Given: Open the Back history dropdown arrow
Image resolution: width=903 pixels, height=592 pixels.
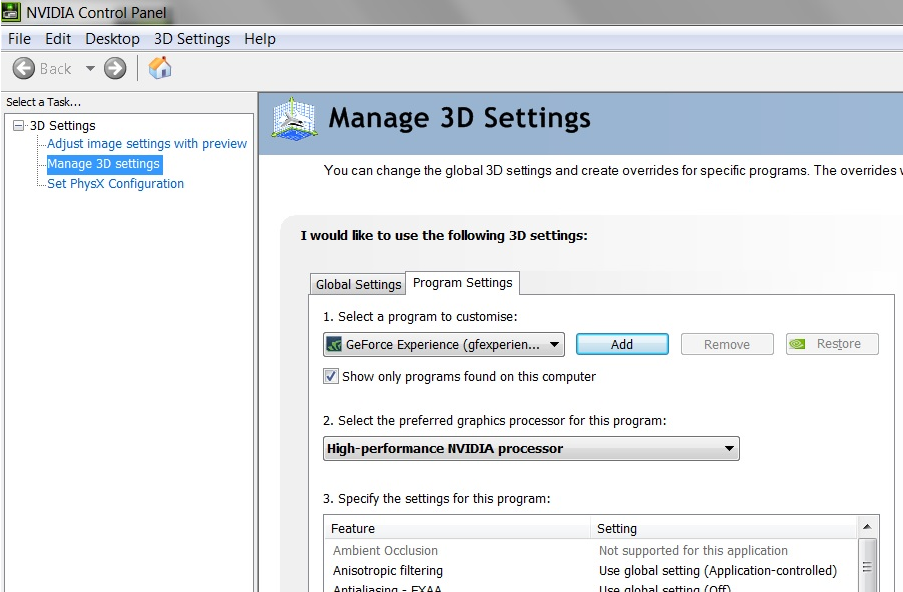Looking at the screenshot, I should pos(90,69).
